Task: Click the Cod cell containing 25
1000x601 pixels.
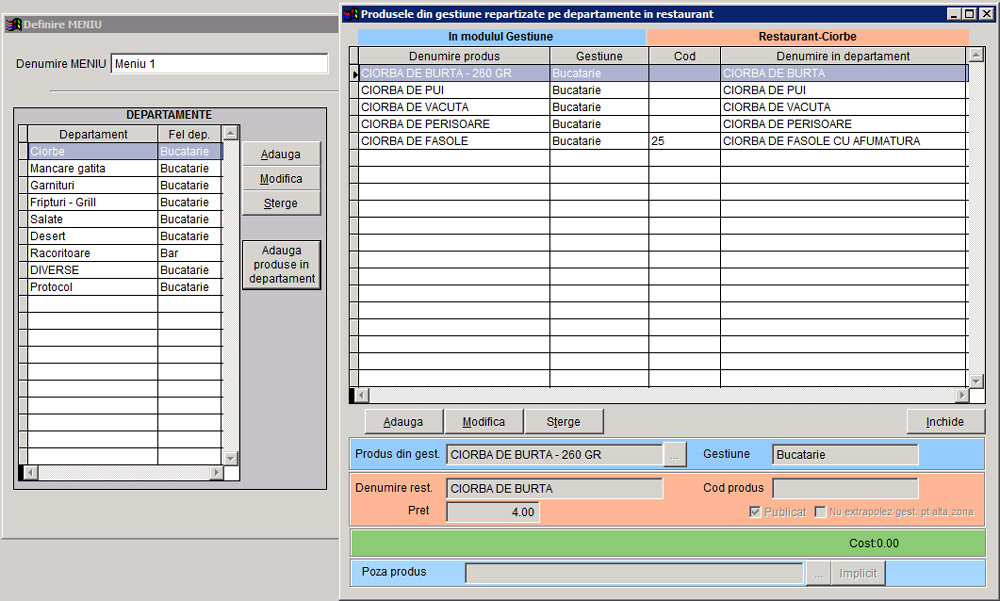Action: [684, 141]
